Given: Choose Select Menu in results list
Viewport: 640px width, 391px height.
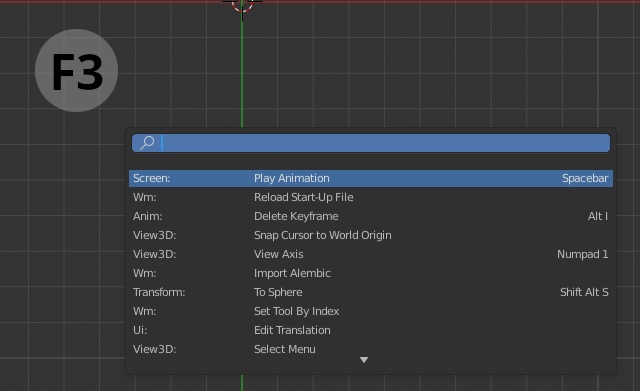Looking at the screenshot, I should point(371,349).
